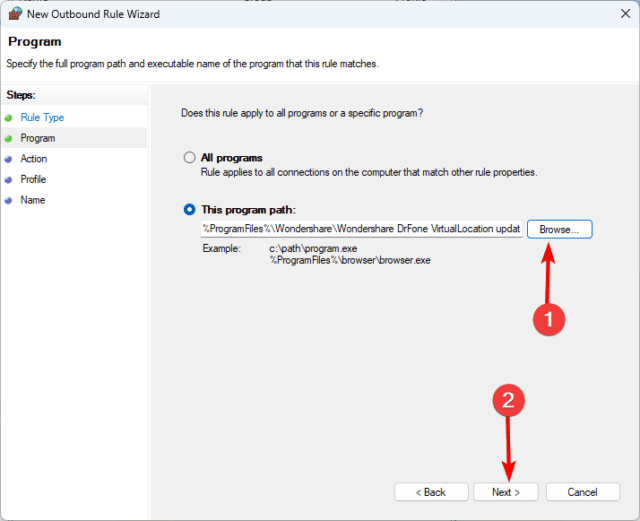Click the 'Steps:' sidebar header
This screenshot has height=521, width=640.
tap(21, 95)
